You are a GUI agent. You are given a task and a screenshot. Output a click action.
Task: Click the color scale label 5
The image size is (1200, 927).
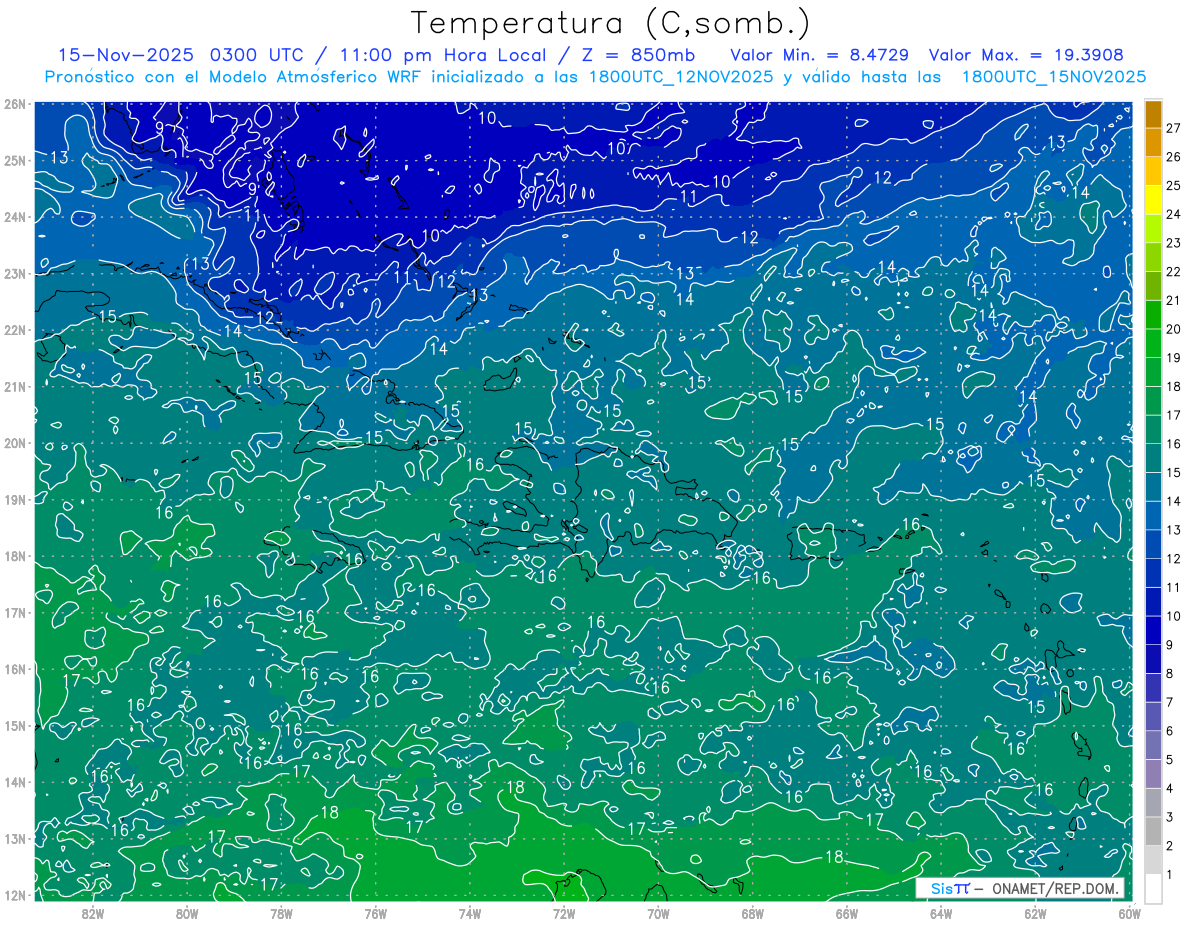(1170, 760)
